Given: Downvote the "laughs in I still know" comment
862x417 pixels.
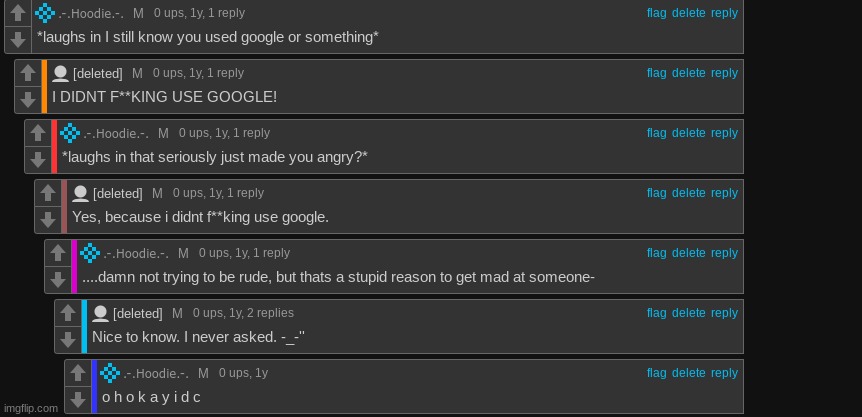Looking at the screenshot, I should coord(18,40).
